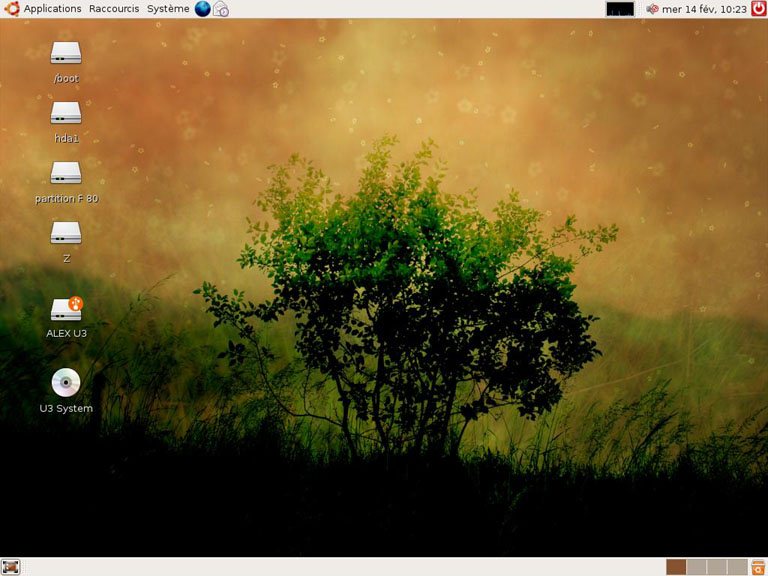The image size is (768, 576).
Task: Open the Système menu
Action: (x=168, y=9)
